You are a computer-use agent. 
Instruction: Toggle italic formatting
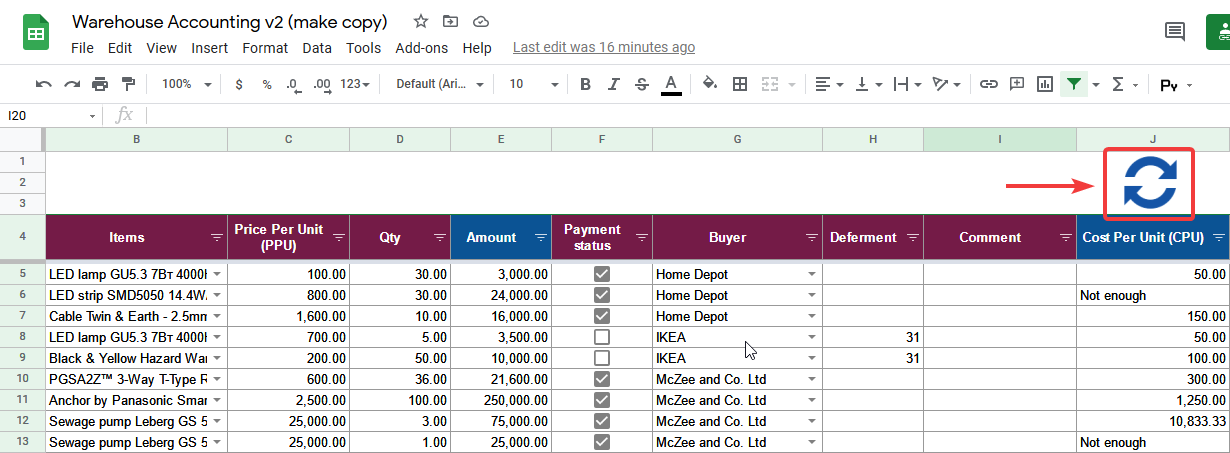tap(614, 84)
